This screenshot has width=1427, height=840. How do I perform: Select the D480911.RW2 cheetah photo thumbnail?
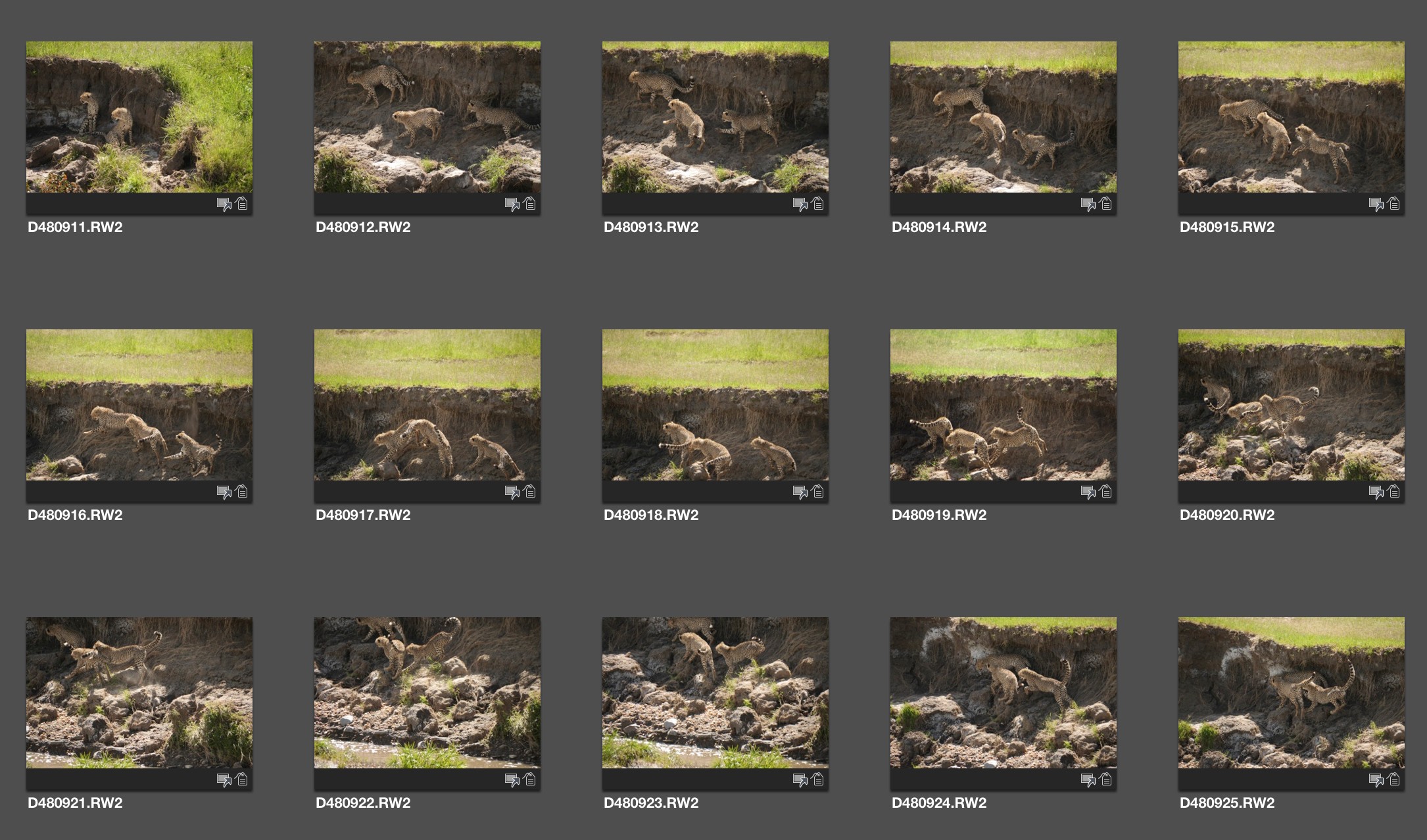(139, 117)
